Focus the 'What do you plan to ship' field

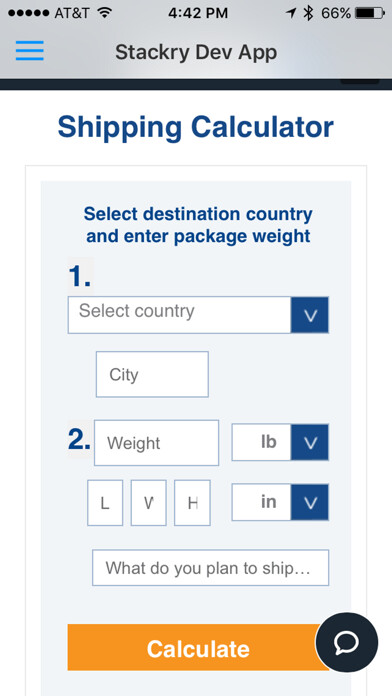point(210,568)
